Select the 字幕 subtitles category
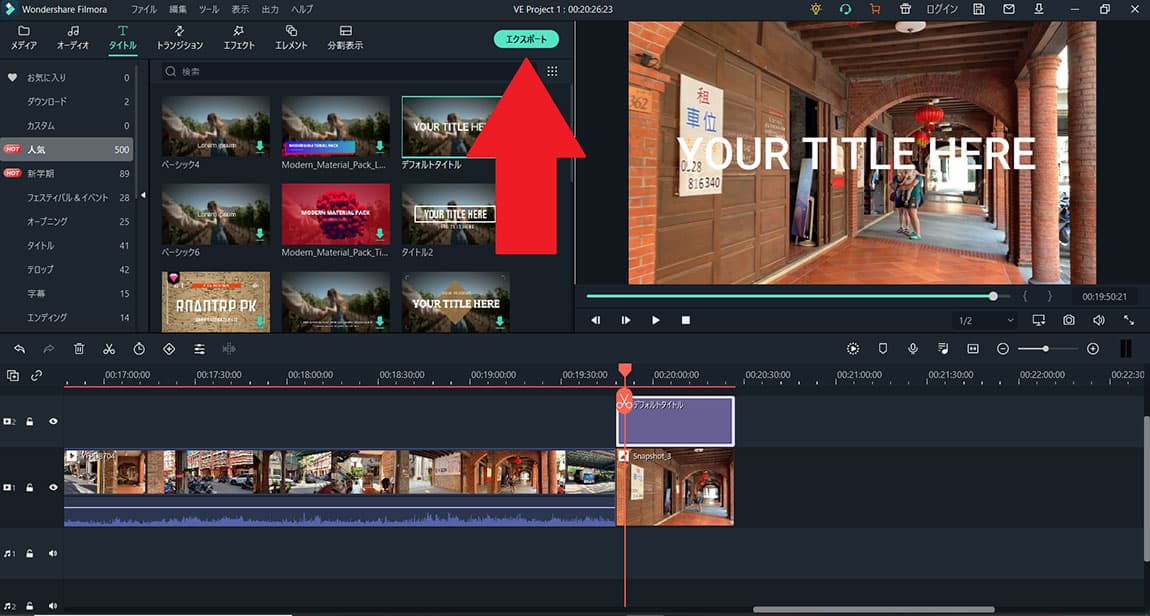Viewport: 1150px width, 616px height. (x=67, y=293)
